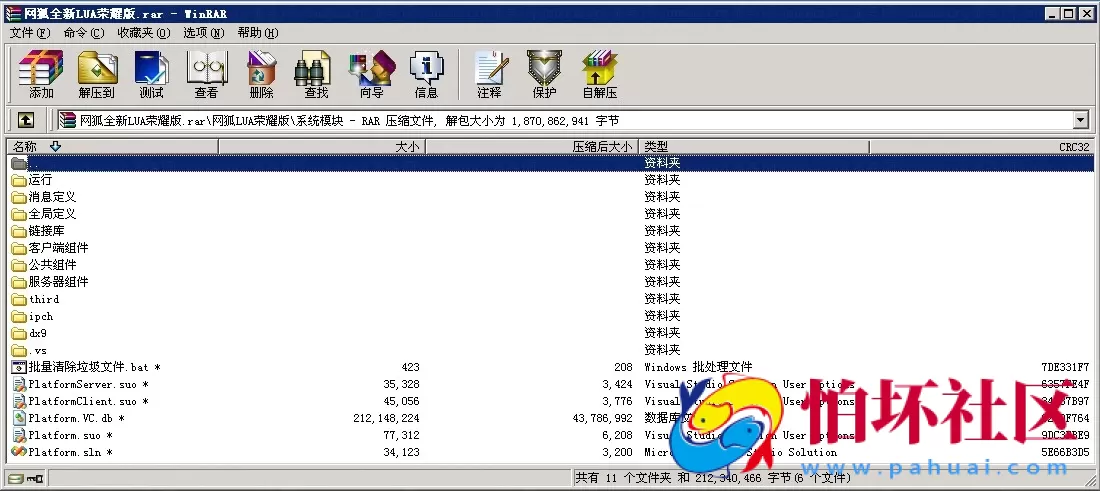Click the size value 77,312
Screen dimensions: 1100x491
point(401,435)
